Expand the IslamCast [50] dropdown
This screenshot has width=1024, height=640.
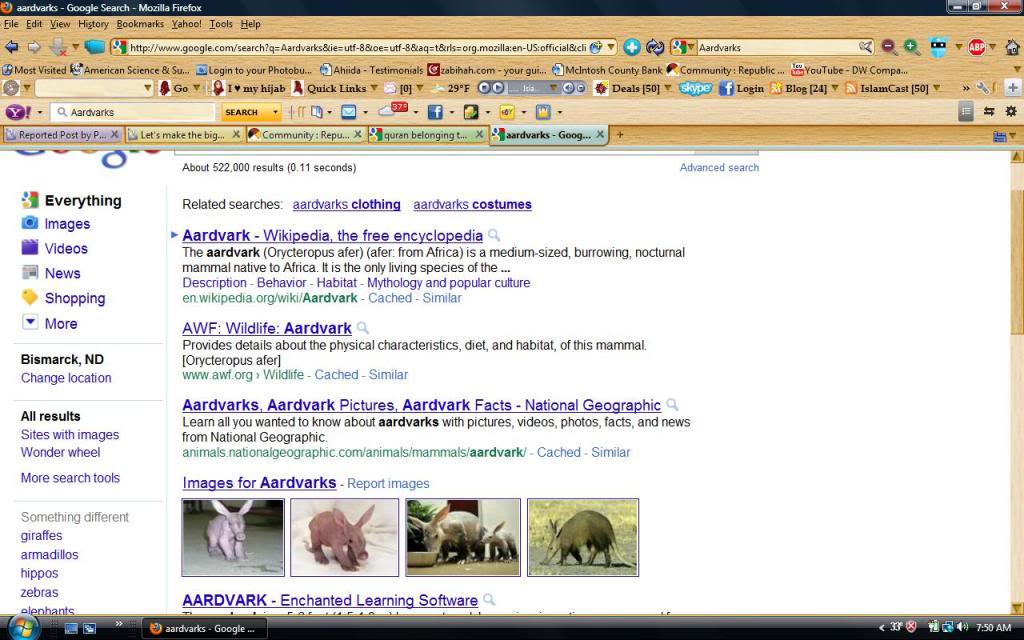[x=936, y=88]
